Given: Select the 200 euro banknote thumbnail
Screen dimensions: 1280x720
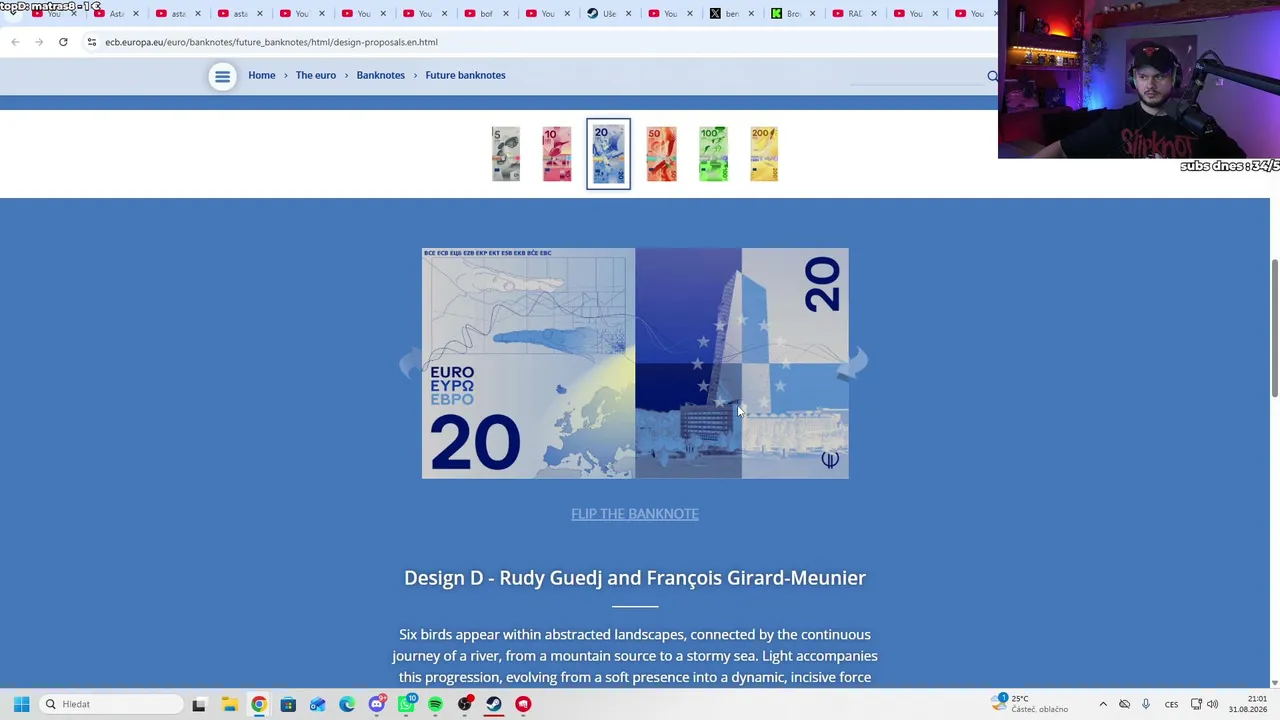Looking at the screenshot, I should click(764, 154).
